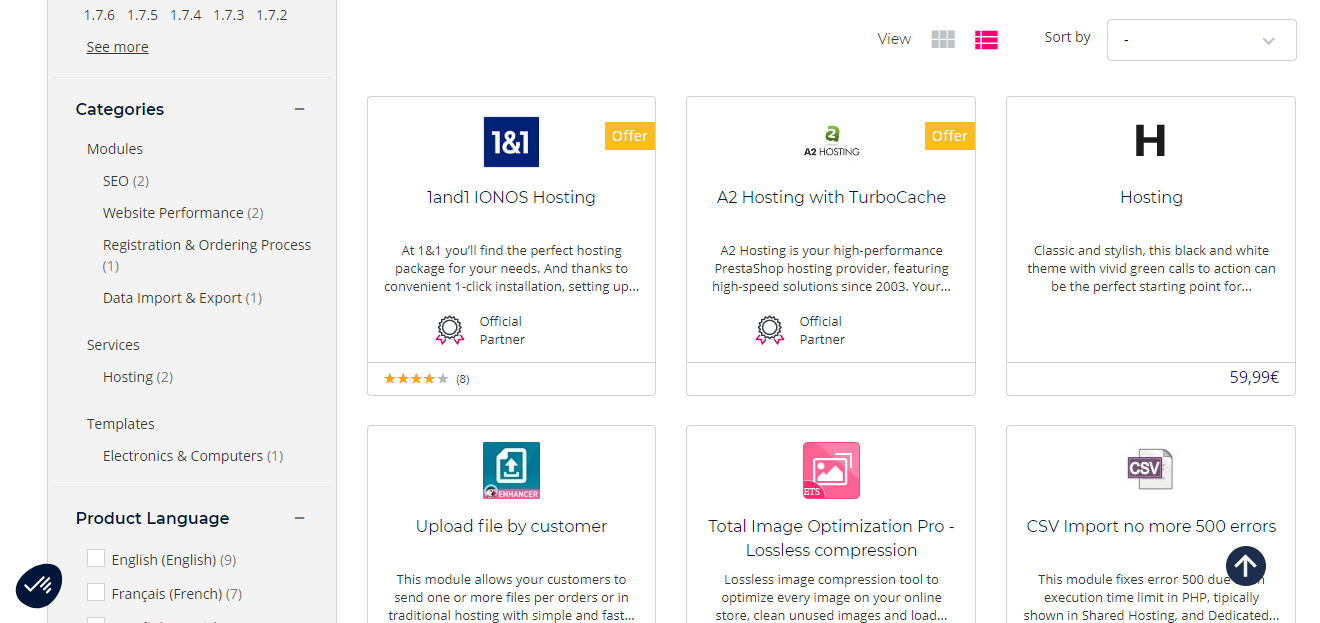This screenshot has height=623, width=1320.
Task: Open the checkmark widget in bottom-left corner
Action: click(39, 584)
